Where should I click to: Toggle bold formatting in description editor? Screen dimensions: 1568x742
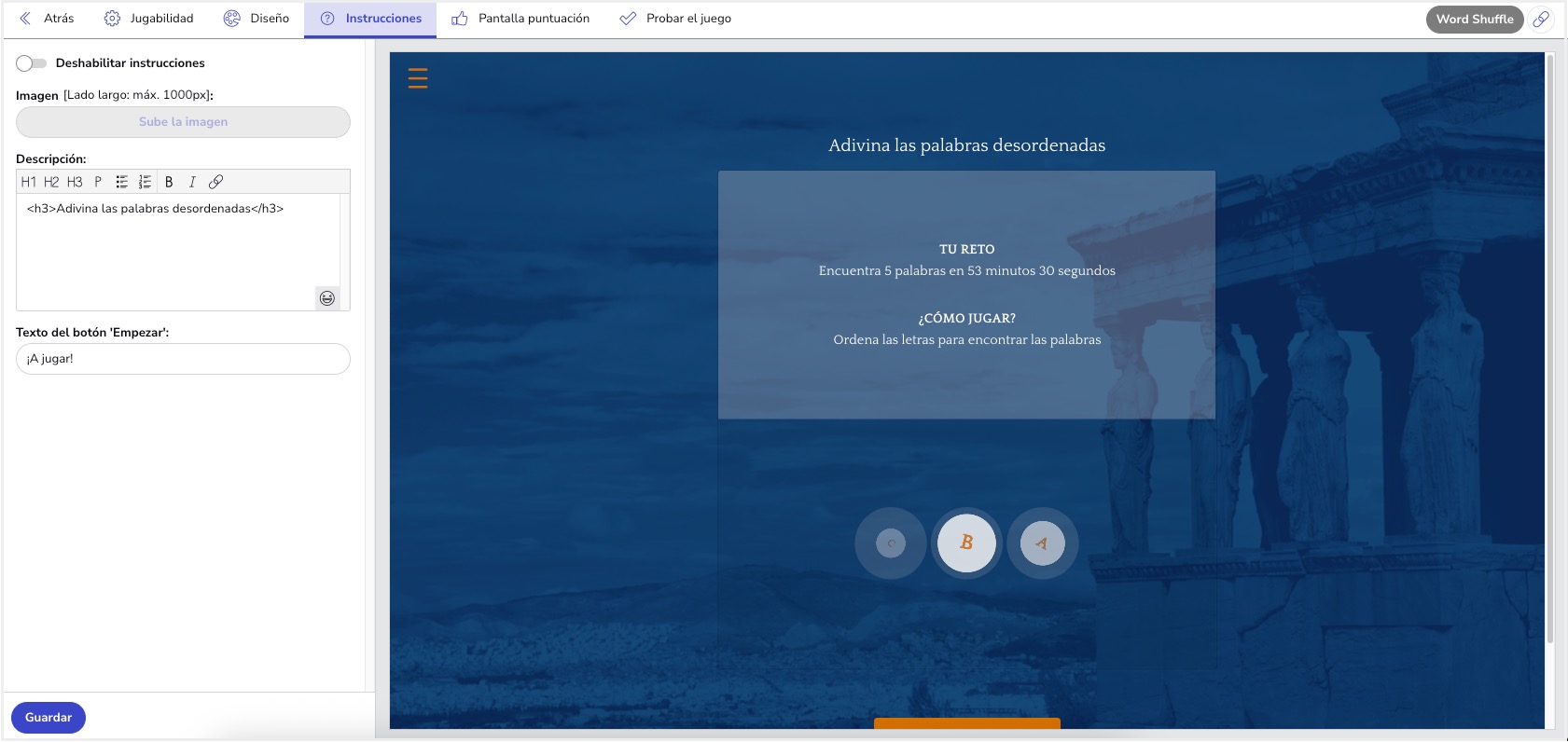[x=169, y=182]
